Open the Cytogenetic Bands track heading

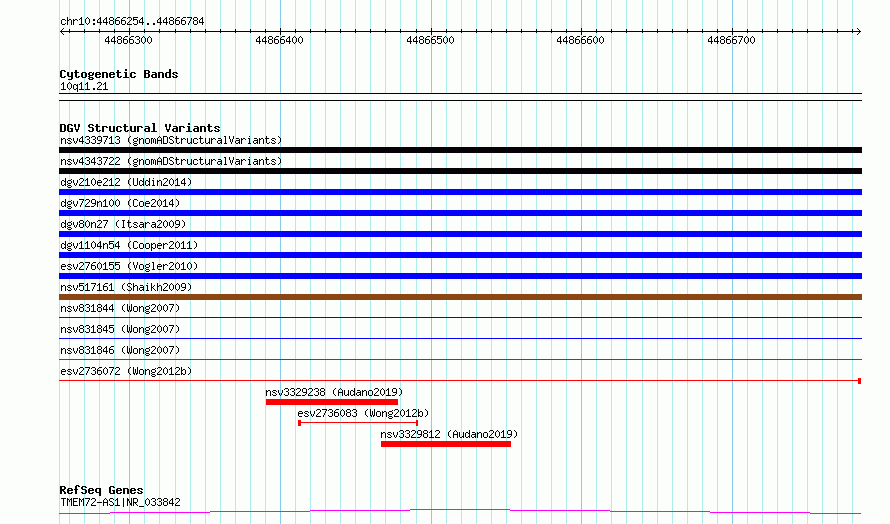coord(119,74)
